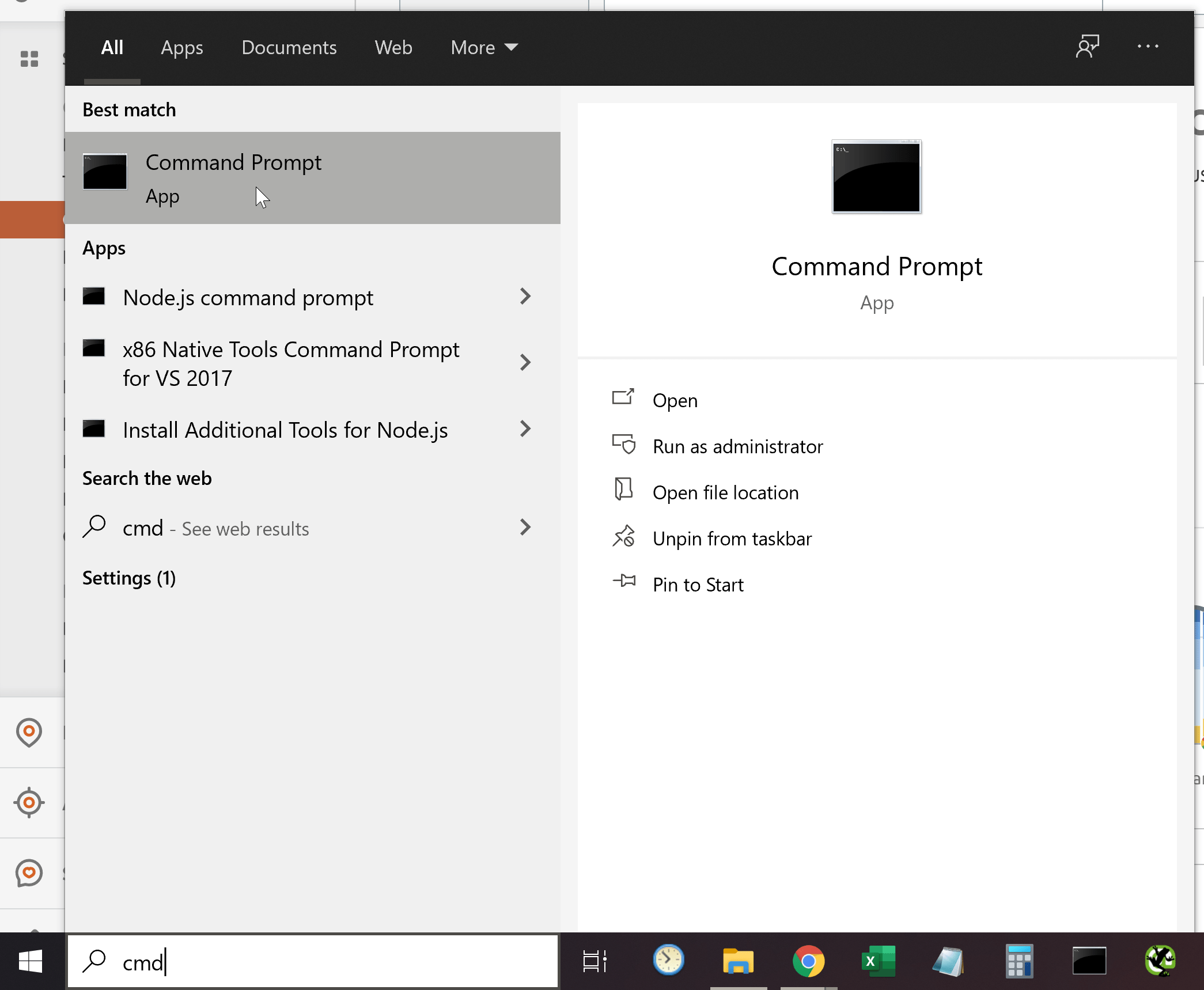The width and height of the screenshot is (1204, 990).
Task: Open File Explorer from the taskbar
Action: (739, 961)
